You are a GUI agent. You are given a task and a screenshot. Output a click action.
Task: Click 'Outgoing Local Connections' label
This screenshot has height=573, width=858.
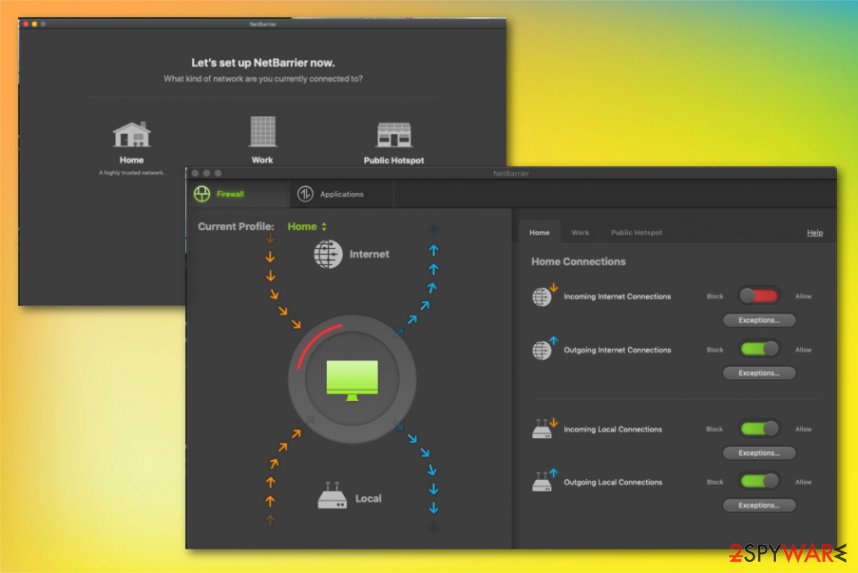pyautogui.click(x=613, y=482)
